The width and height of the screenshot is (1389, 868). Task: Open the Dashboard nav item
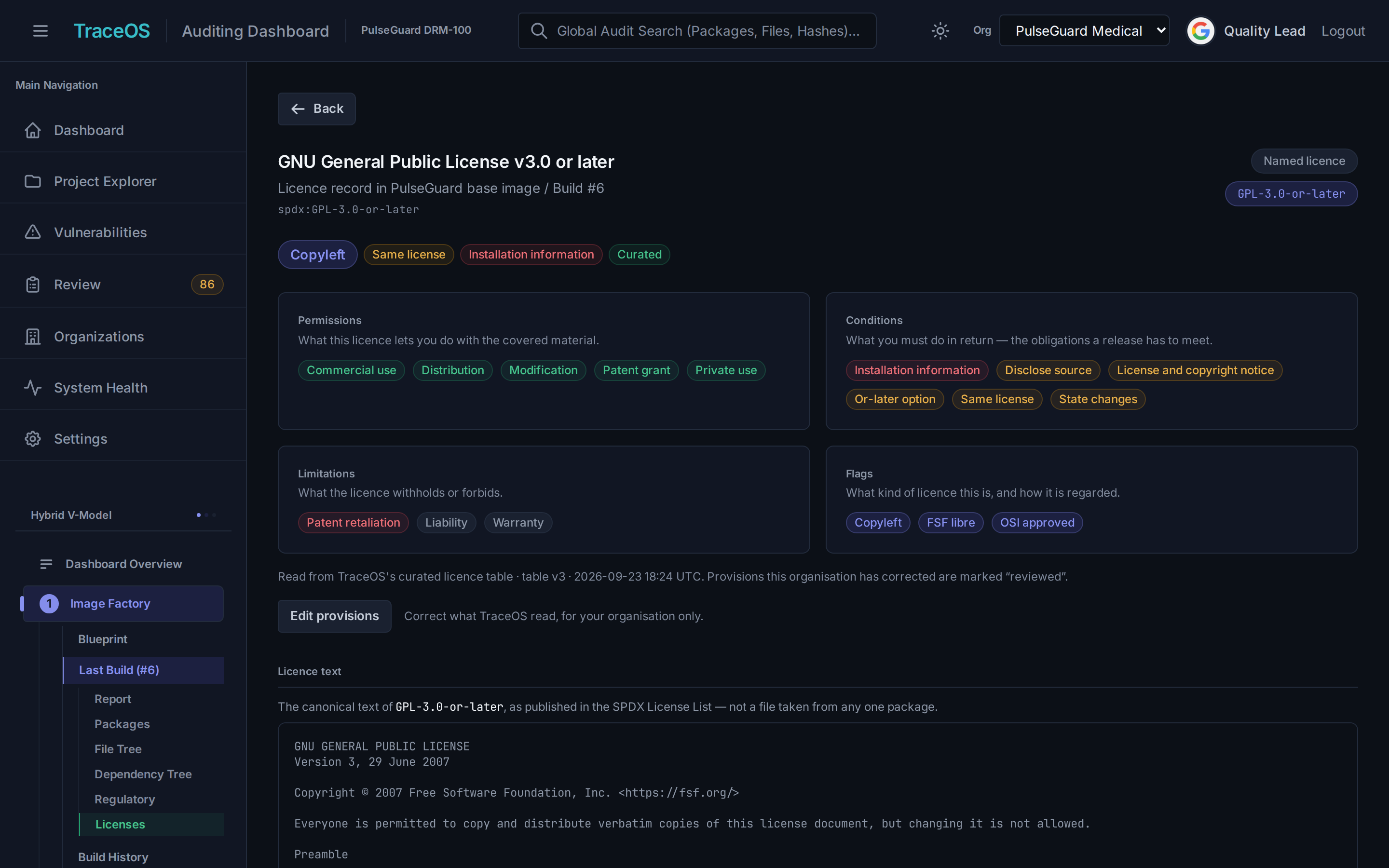click(x=123, y=130)
